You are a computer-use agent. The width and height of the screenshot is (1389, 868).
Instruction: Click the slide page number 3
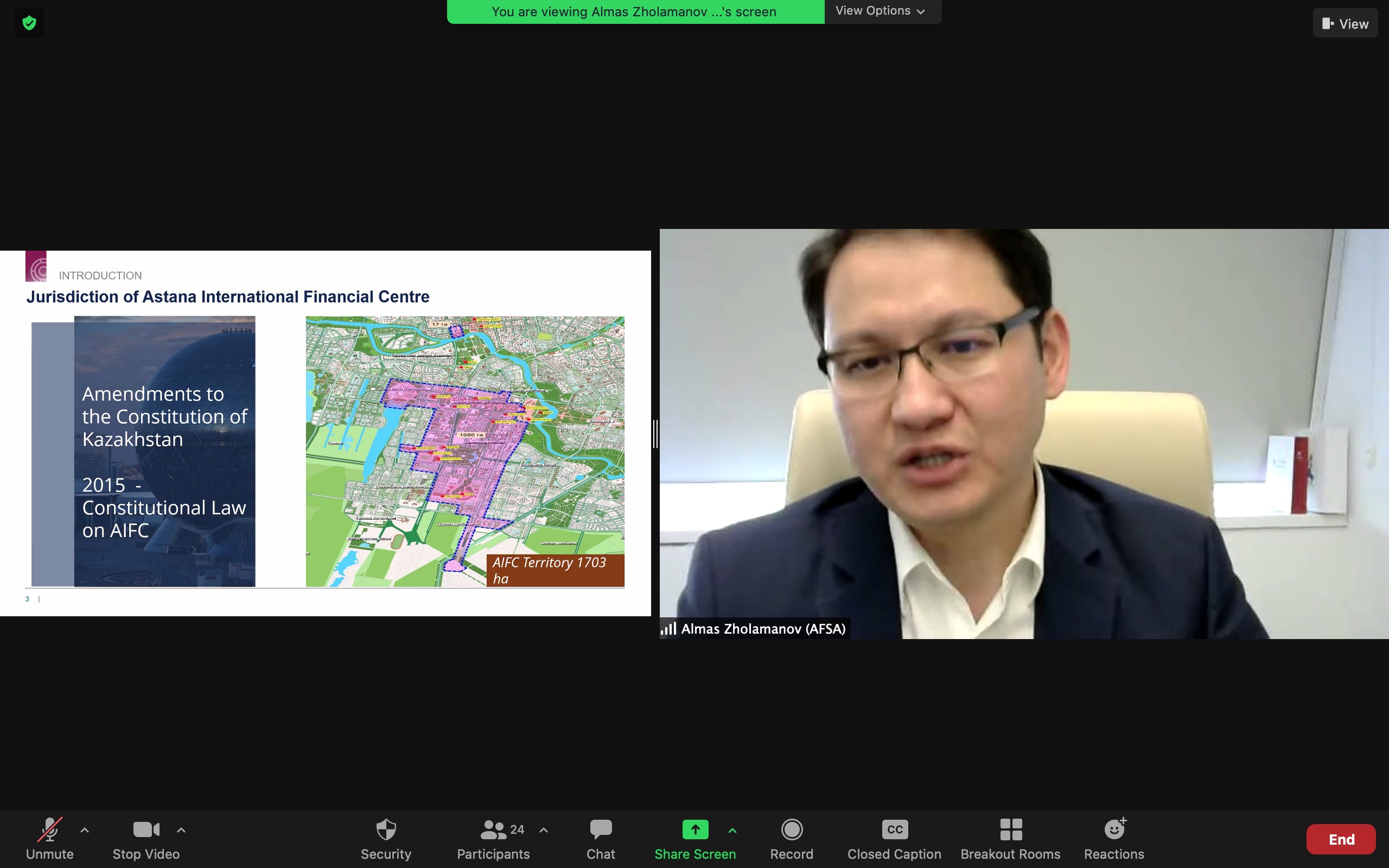coord(27,599)
